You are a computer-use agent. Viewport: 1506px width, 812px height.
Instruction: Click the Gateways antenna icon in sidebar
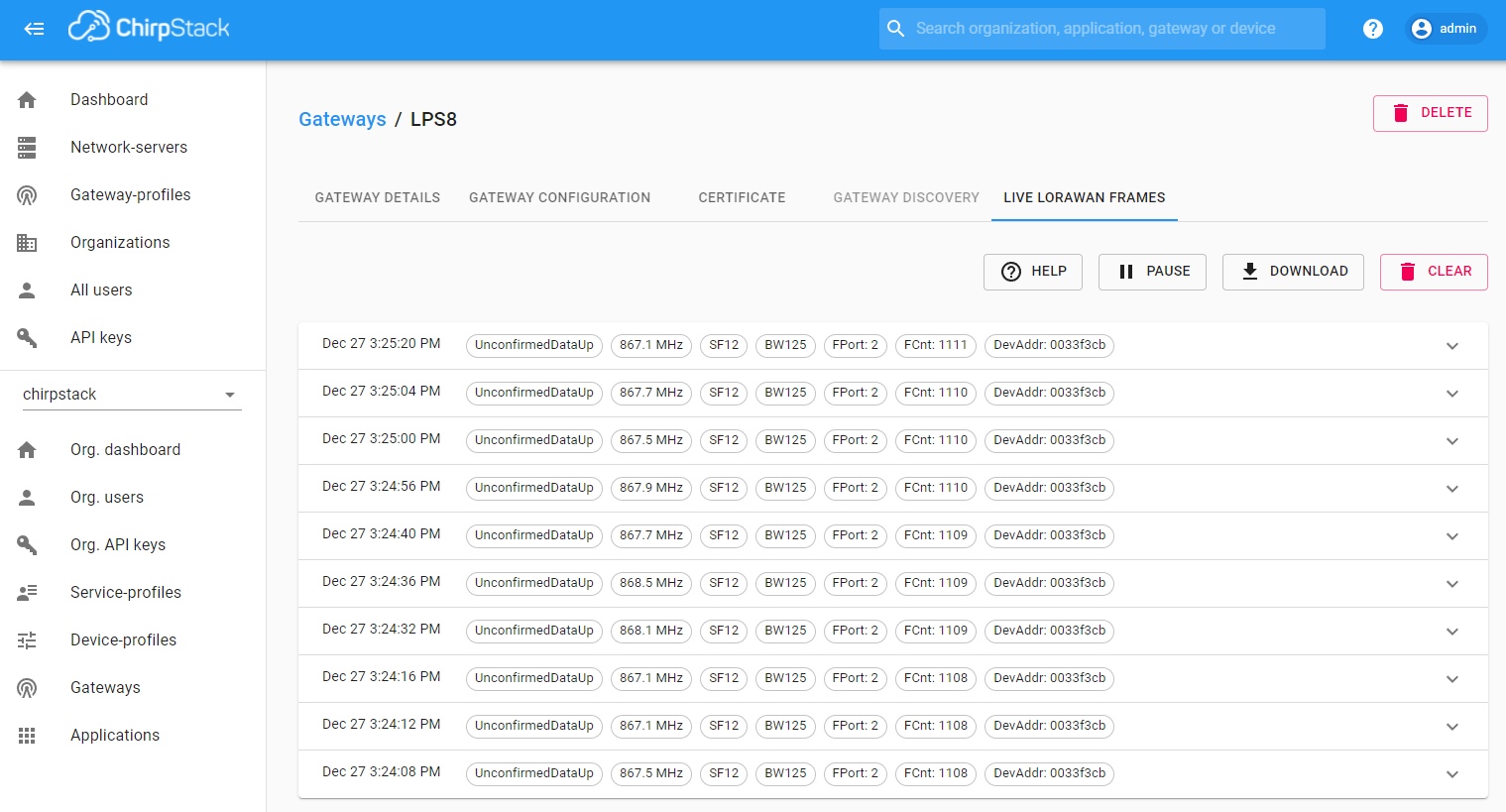(x=27, y=688)
